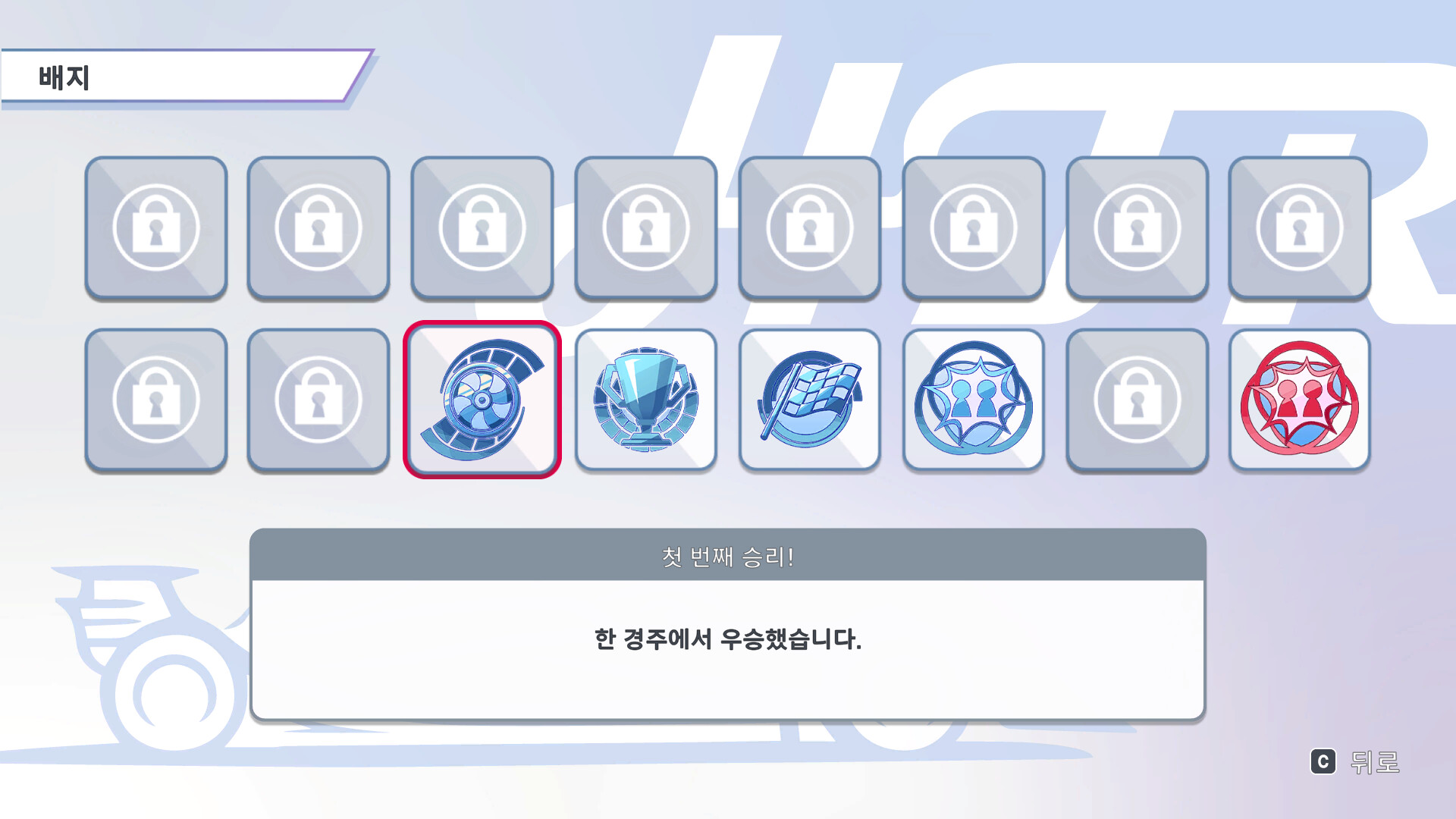
Task: Click the fourth locked badge in top row
Action: pyautogui.click(x=646, y=227)
